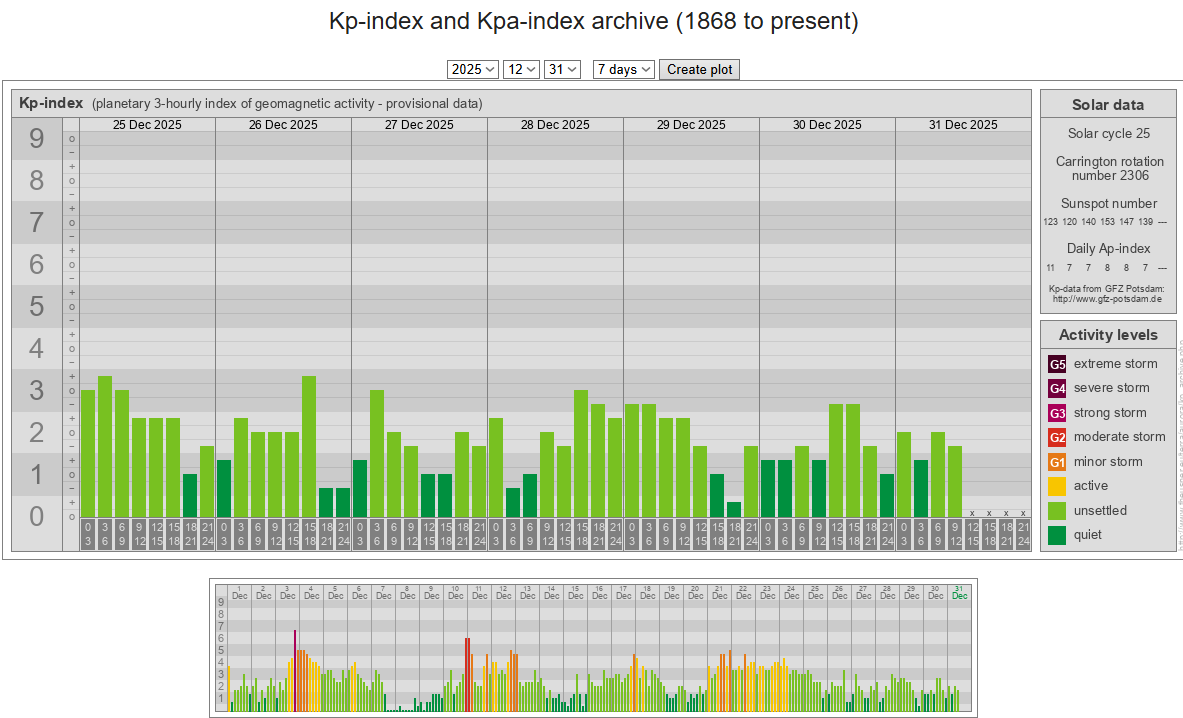Click the yellow active level swatch
The image size is (1183, 718).
(1057, 486)
